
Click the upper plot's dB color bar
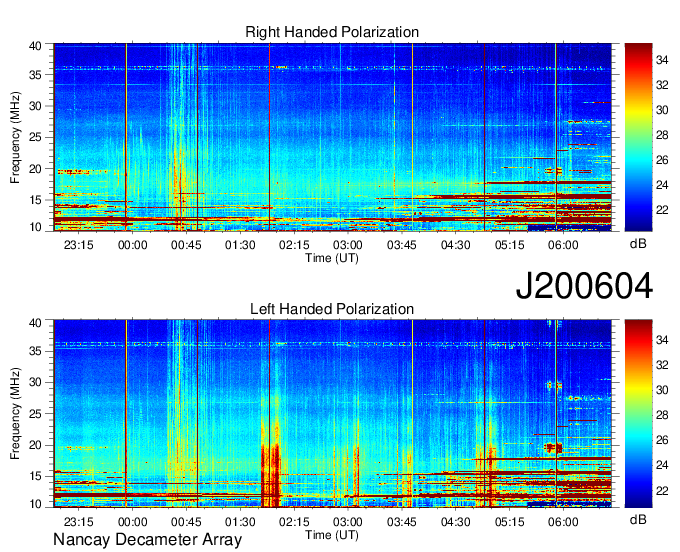[638, 137]
